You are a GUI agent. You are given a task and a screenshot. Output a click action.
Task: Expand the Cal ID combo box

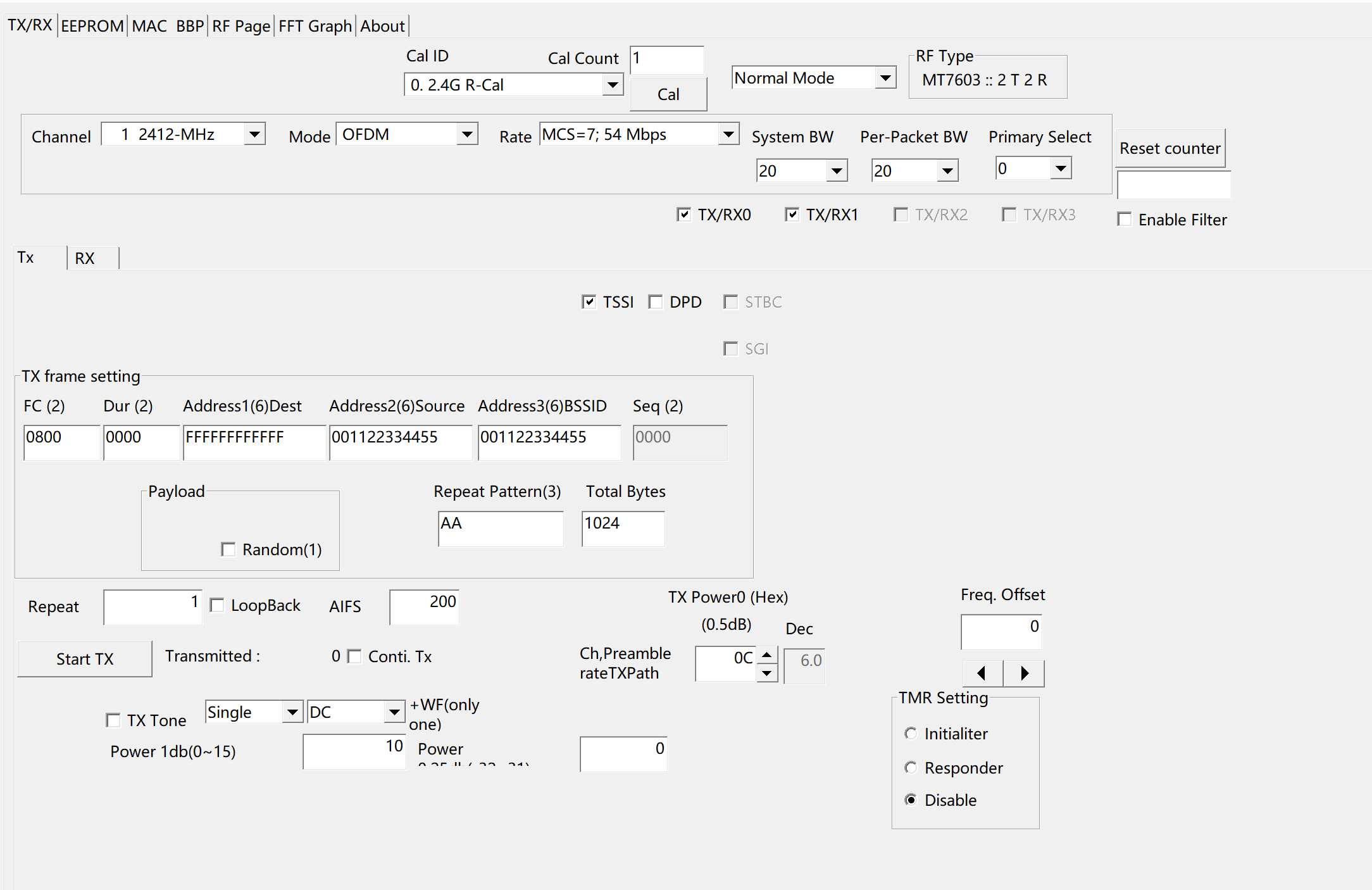(612, 85)
